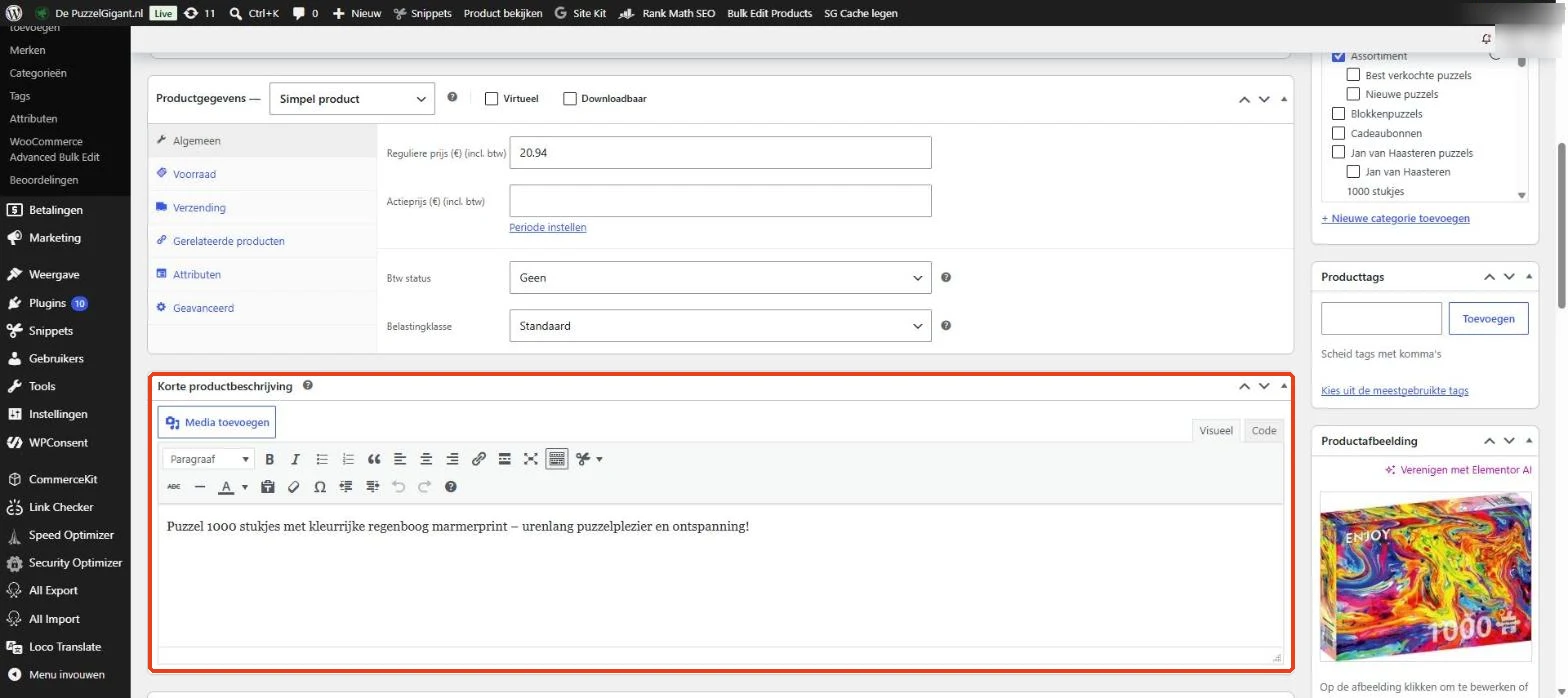The image size is (1568, 698).
Task: Clear formatting with the eraser icon
Action: click(293, 487)
